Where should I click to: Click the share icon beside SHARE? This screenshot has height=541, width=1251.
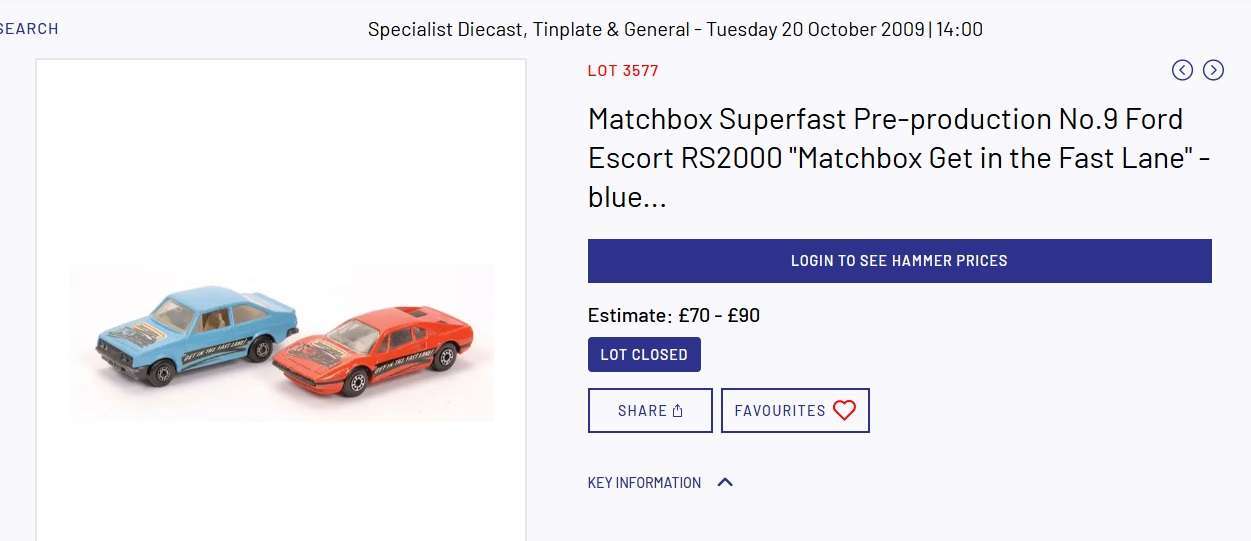pos(677,411)
